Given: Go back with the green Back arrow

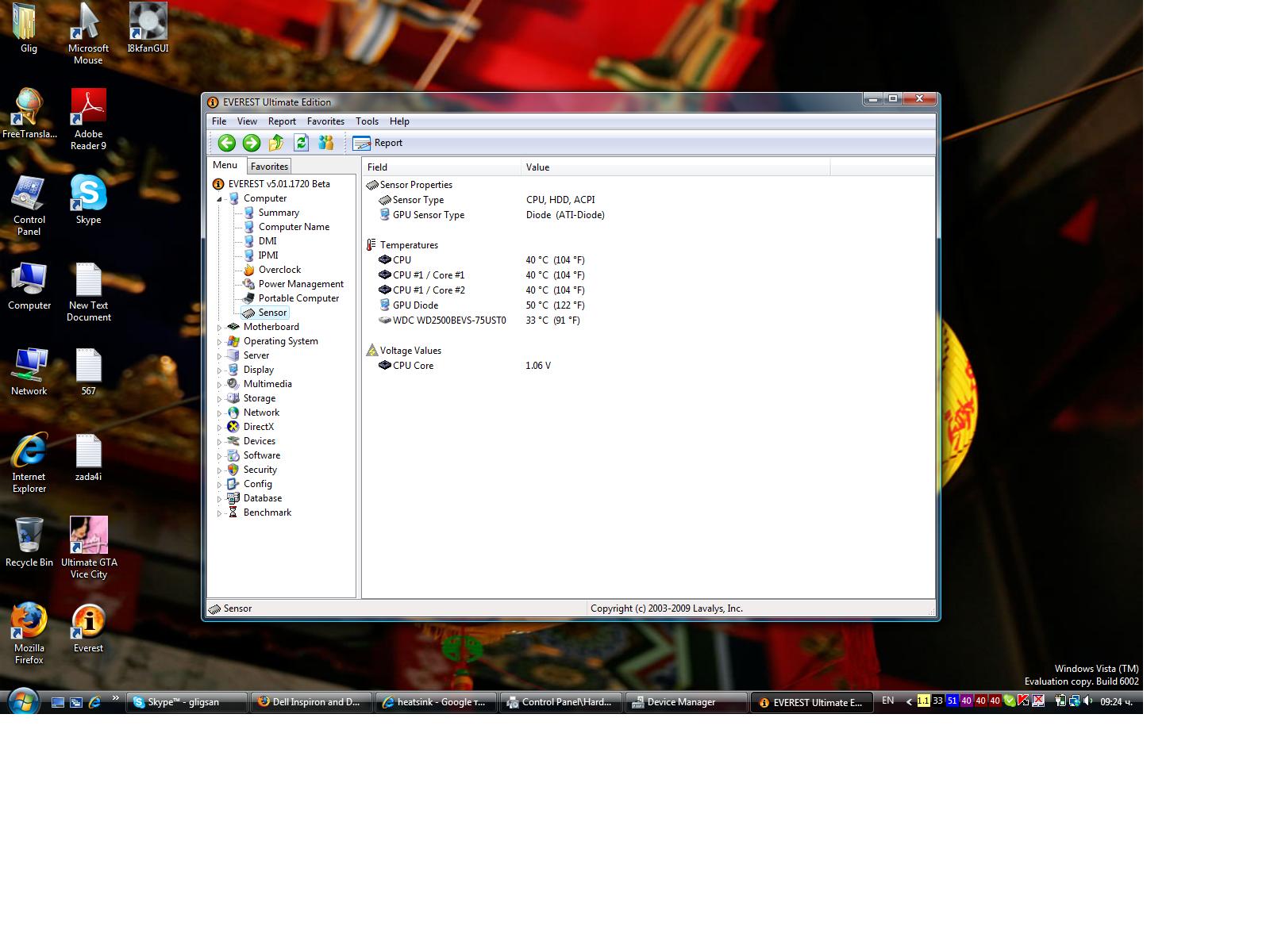Looking at the screenshot, I should coord(226,143).
